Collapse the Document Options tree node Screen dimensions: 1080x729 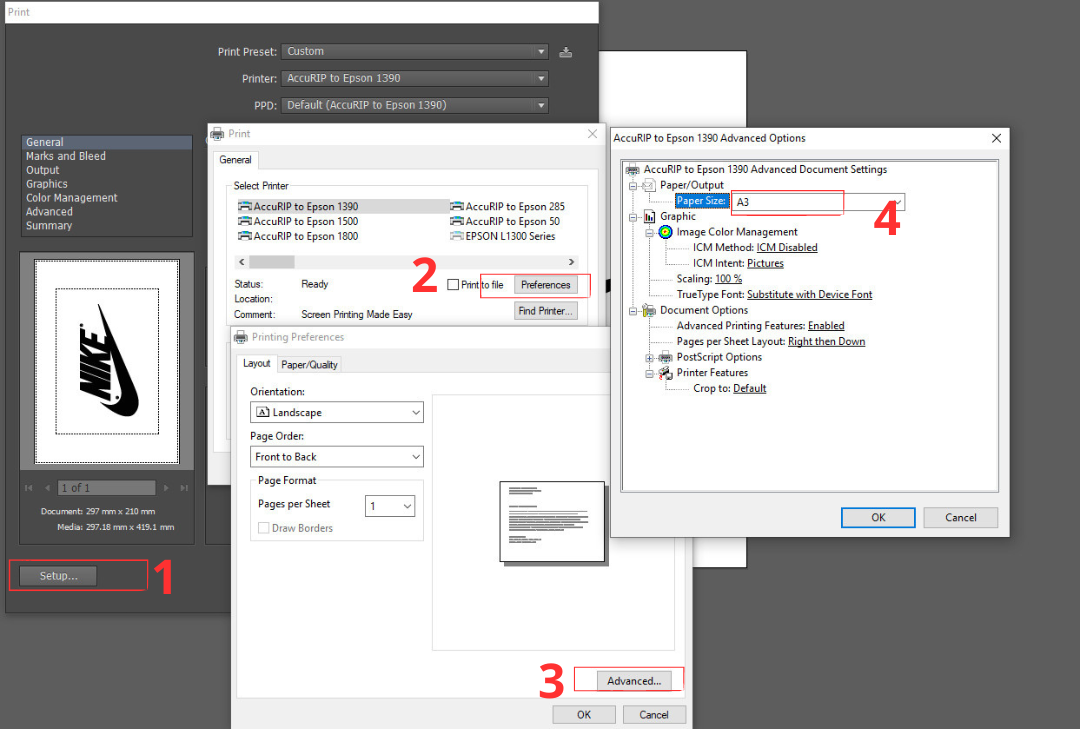point(633,311)
